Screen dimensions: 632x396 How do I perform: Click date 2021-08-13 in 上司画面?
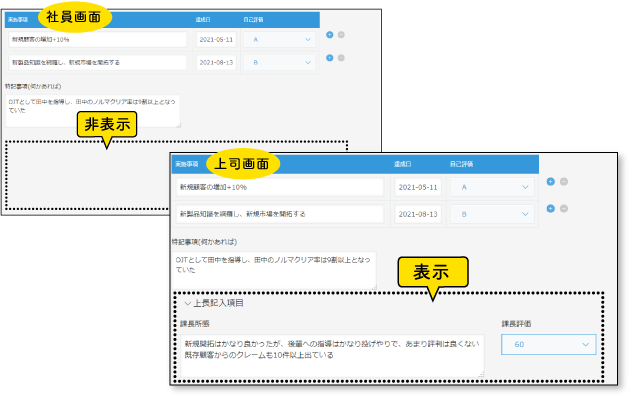point(418,214)
